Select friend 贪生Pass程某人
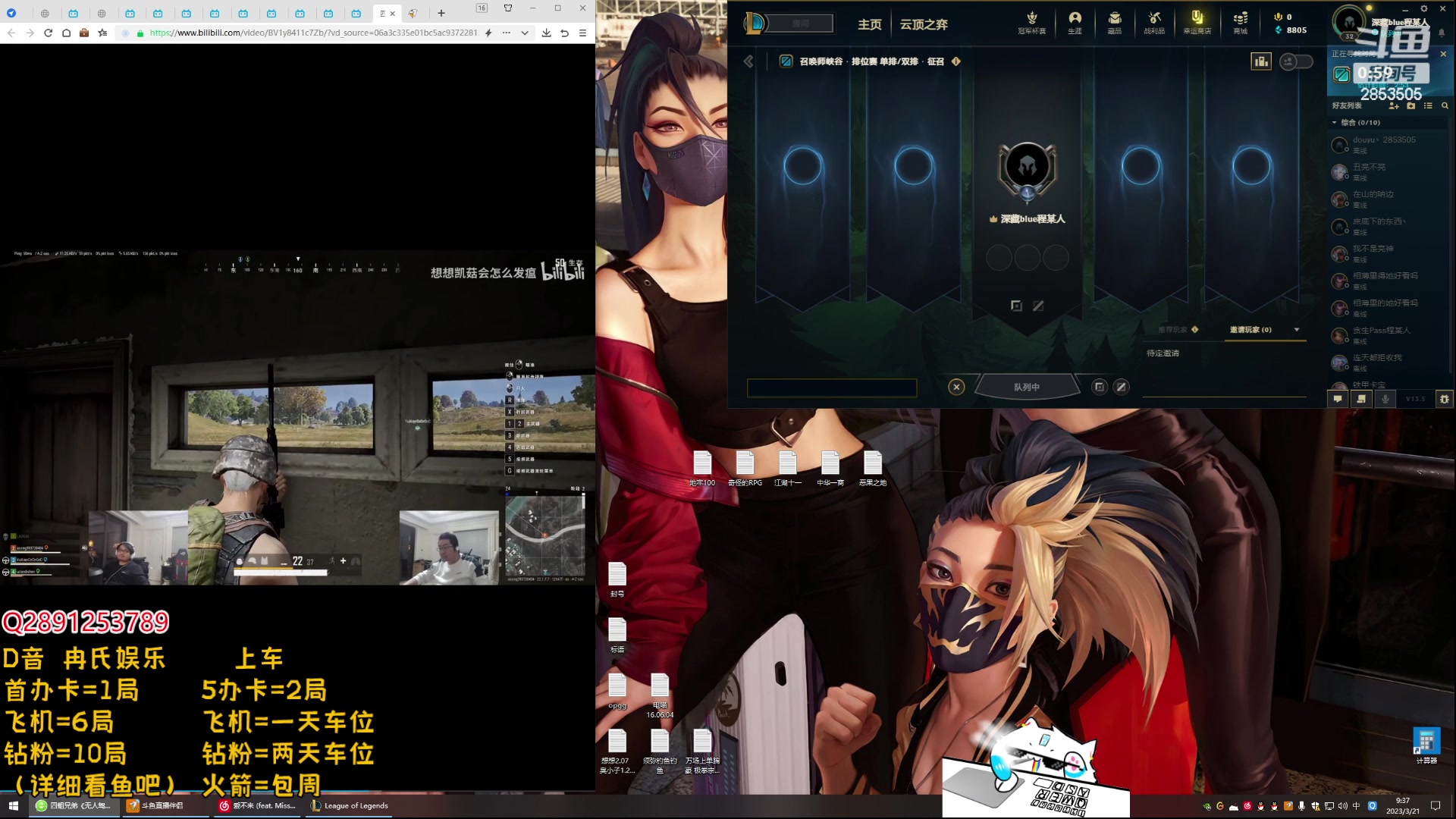This screenshot has width=1456, height=819. tap(1389, 334)
